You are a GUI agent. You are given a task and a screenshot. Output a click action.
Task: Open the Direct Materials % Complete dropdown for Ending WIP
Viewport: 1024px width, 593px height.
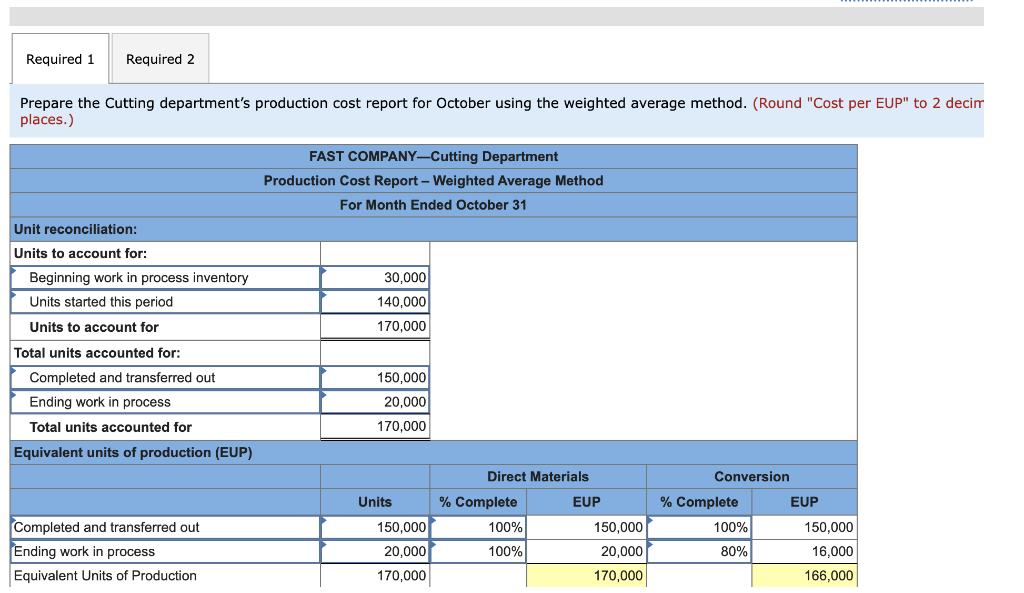(x=477, y=551)
